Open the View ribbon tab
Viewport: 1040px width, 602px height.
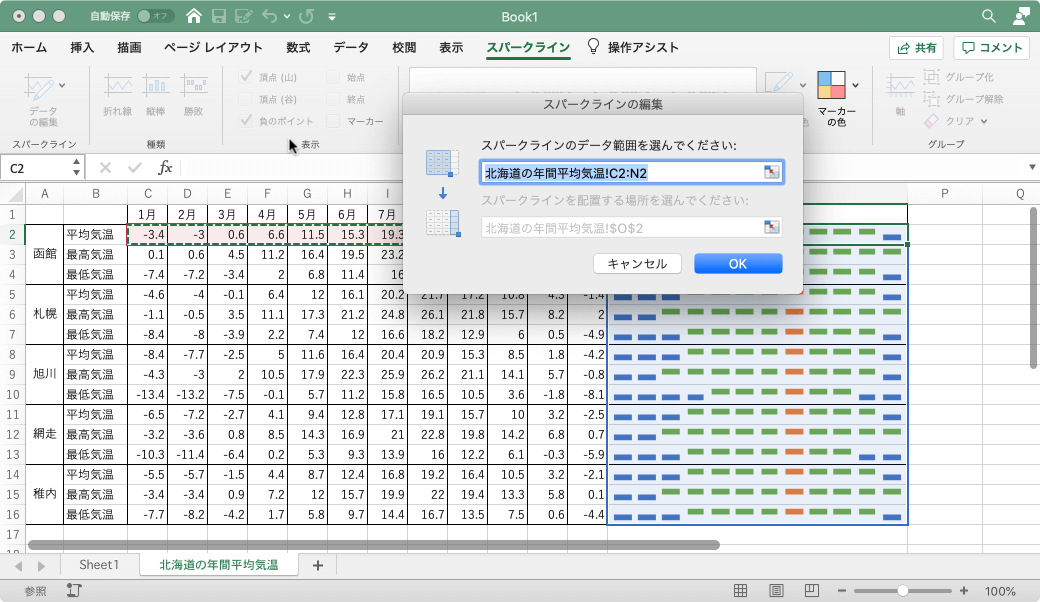pos(451,47)
